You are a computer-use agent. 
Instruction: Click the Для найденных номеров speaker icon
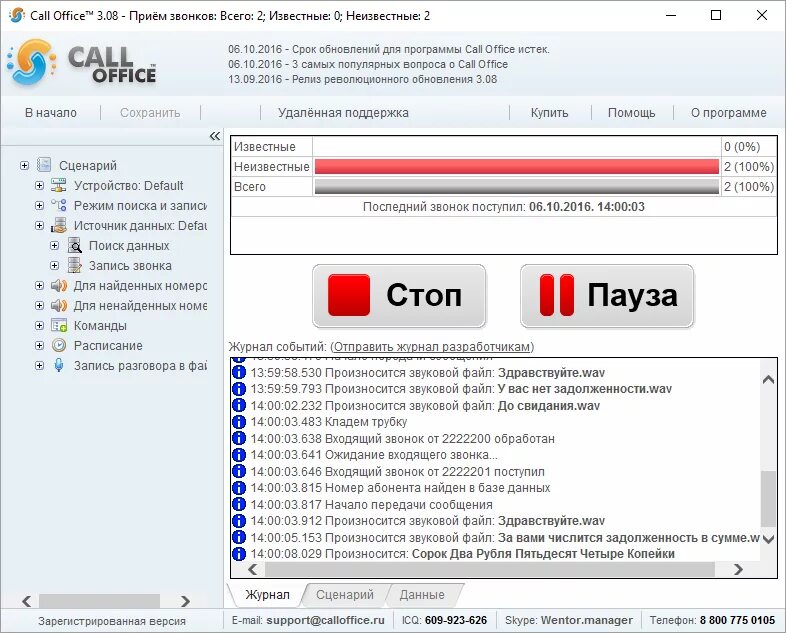coord(59,285)
